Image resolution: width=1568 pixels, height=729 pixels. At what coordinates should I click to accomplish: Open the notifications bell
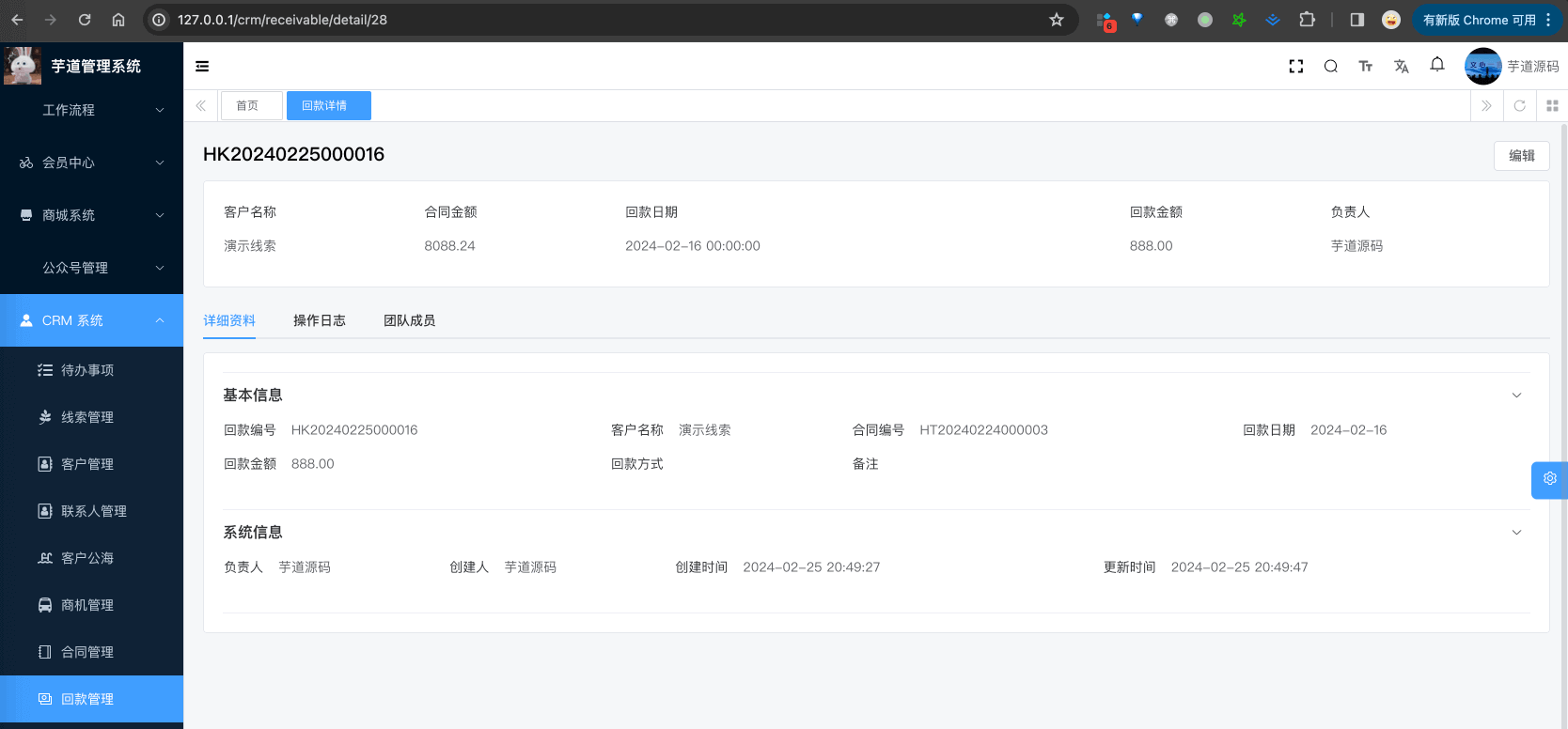(x=1437, y=65)
